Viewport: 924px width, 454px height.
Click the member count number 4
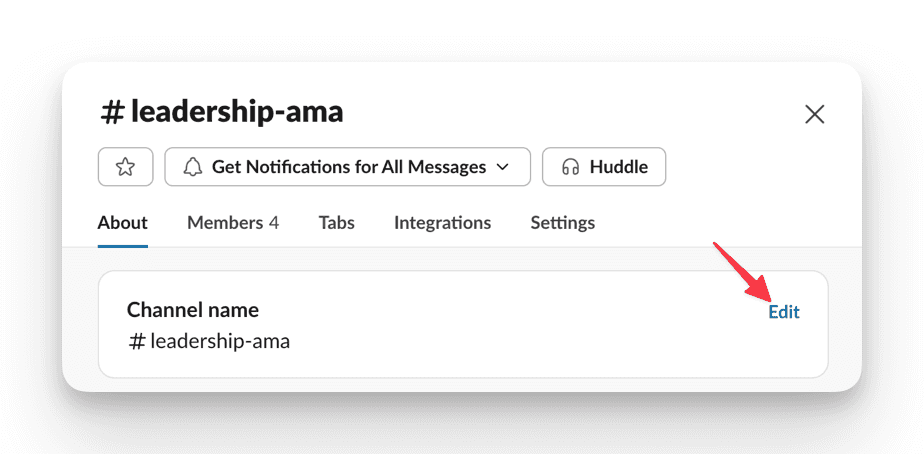273,223
